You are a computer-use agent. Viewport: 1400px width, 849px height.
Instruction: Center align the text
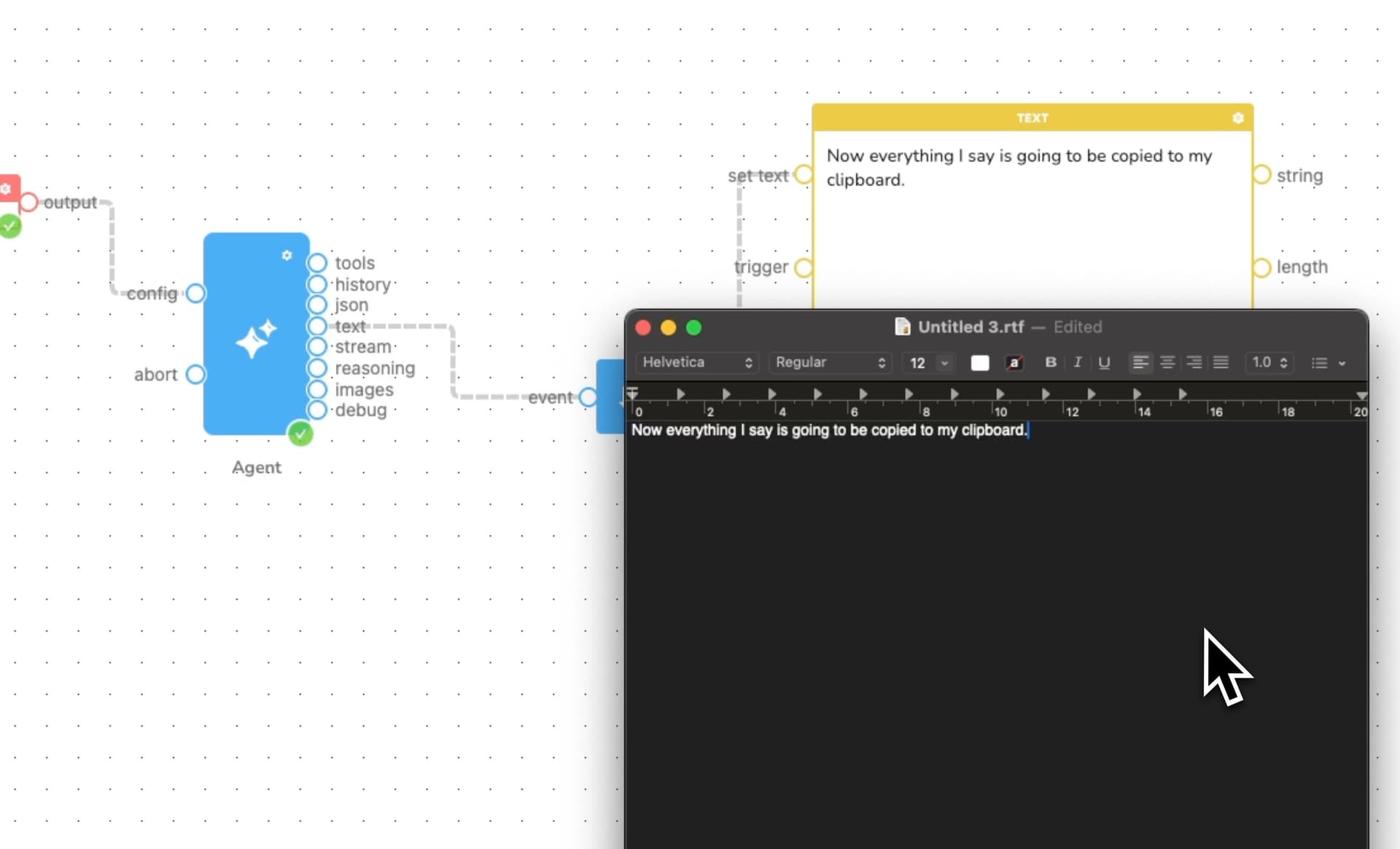(x=1167, y=362)
